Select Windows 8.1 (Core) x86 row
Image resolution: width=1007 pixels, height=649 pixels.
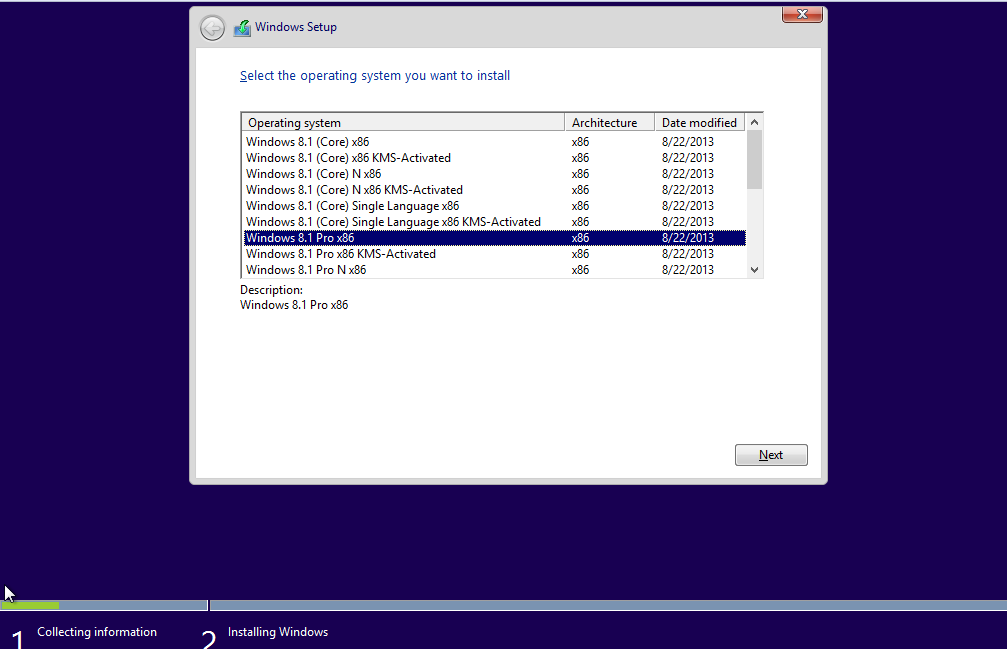click(x=495, y=142)
